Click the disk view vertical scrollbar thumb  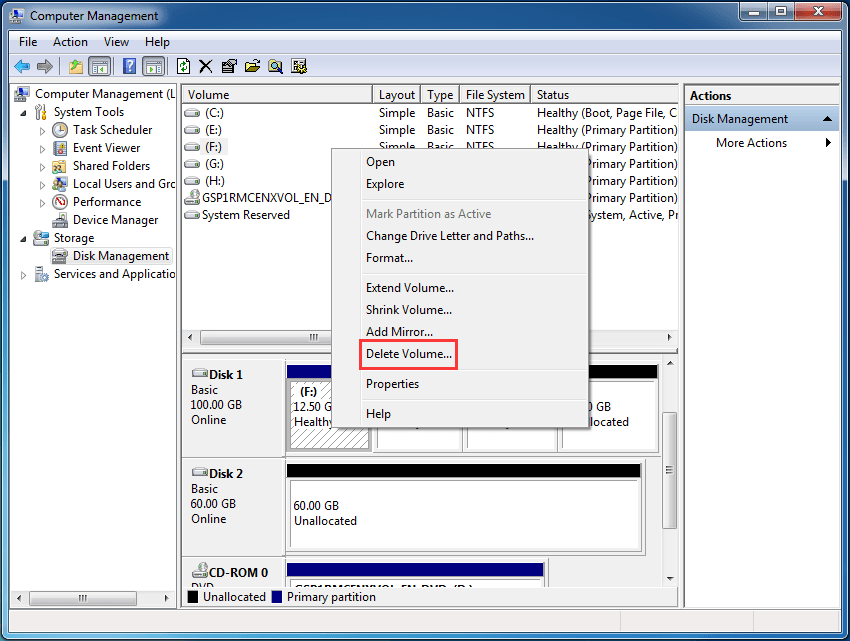click(669, 470)
